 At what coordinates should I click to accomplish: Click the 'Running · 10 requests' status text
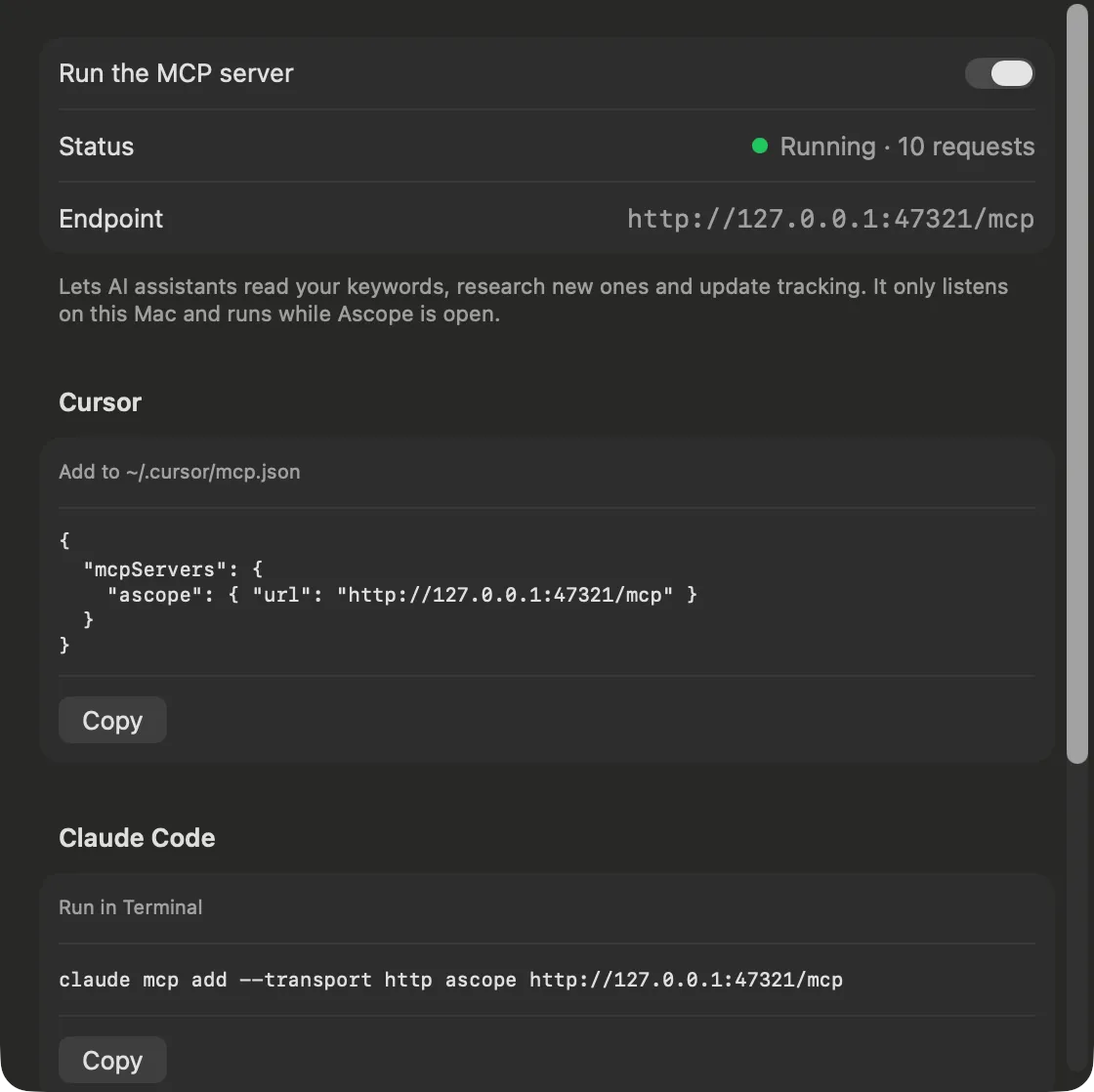(906, 147)
